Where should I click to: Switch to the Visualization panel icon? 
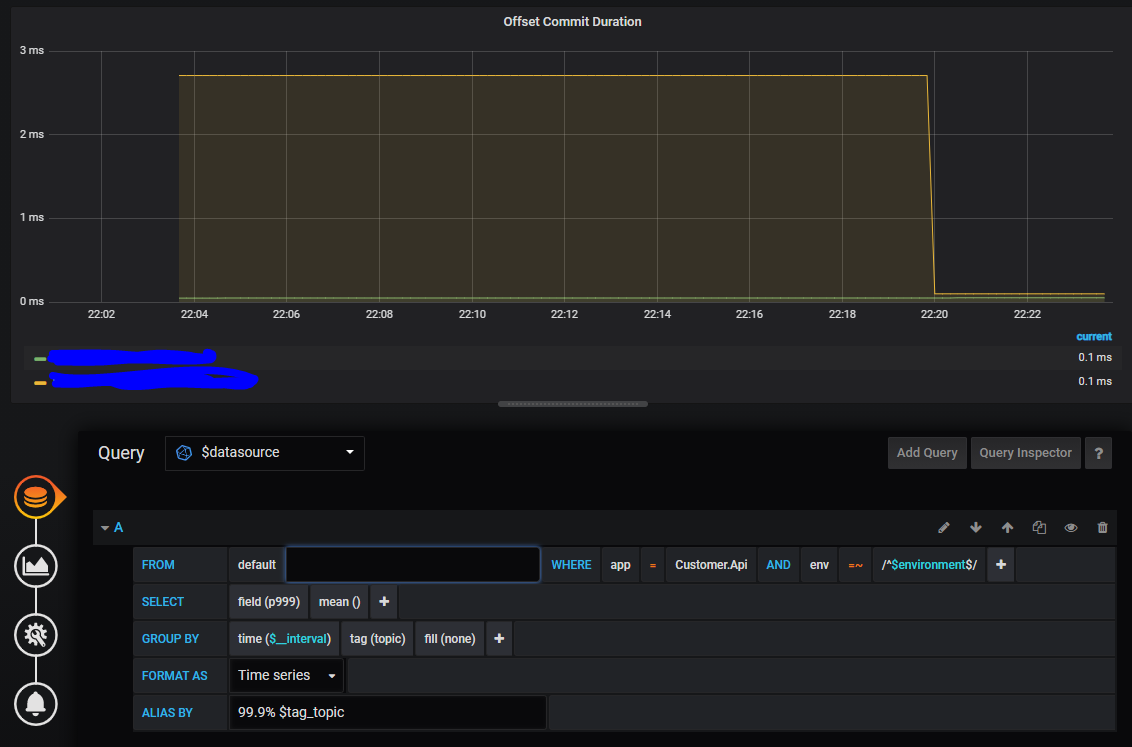[x=36, y=565]
